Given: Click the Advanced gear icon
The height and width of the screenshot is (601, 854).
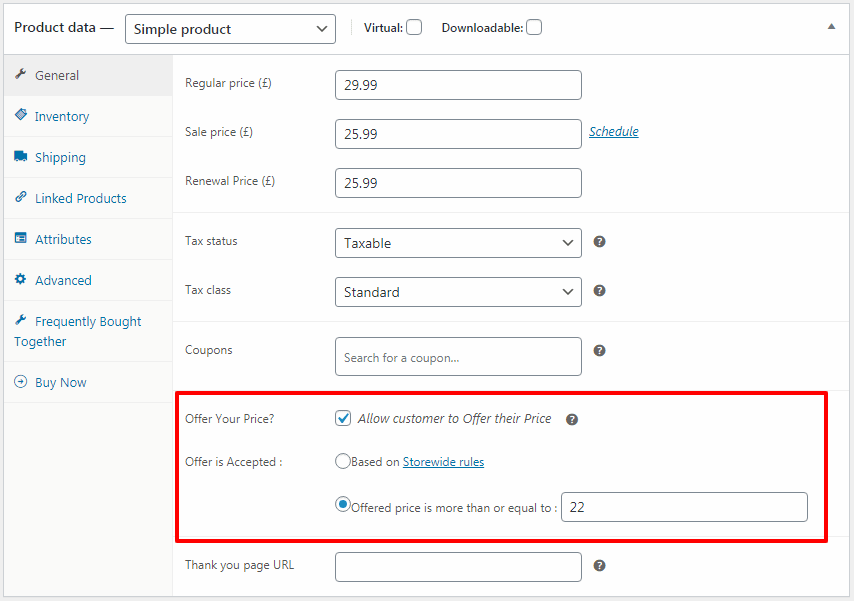Looking at the screenshot, I should 21,279.
